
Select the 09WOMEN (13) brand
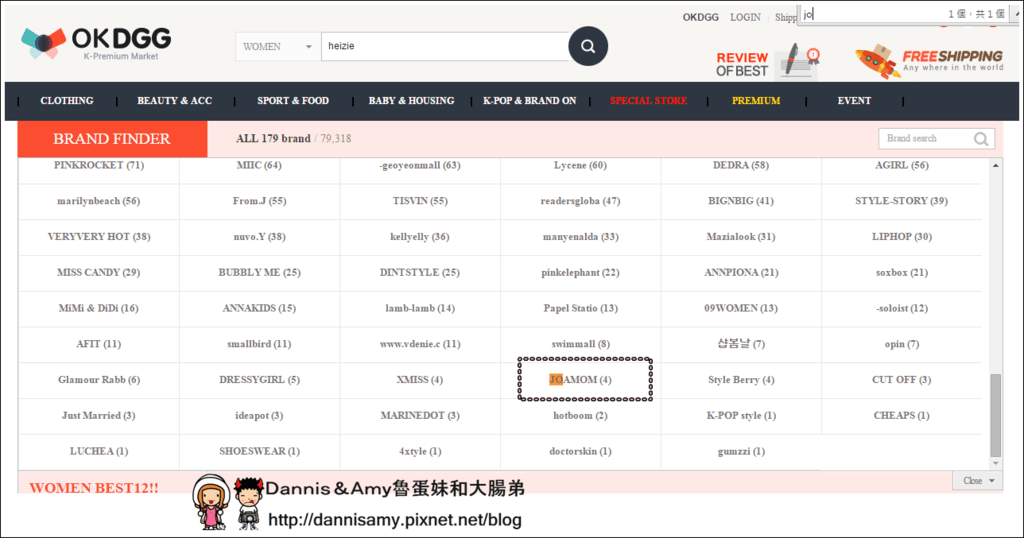[x=741, y=308]
